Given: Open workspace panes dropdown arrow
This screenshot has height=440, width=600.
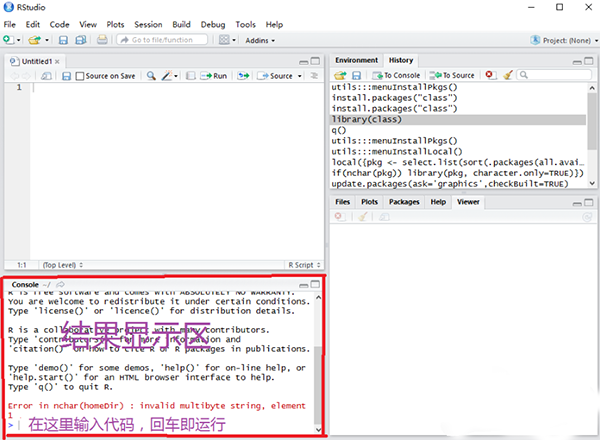Looking at the screenshot, I should (234, 40).
